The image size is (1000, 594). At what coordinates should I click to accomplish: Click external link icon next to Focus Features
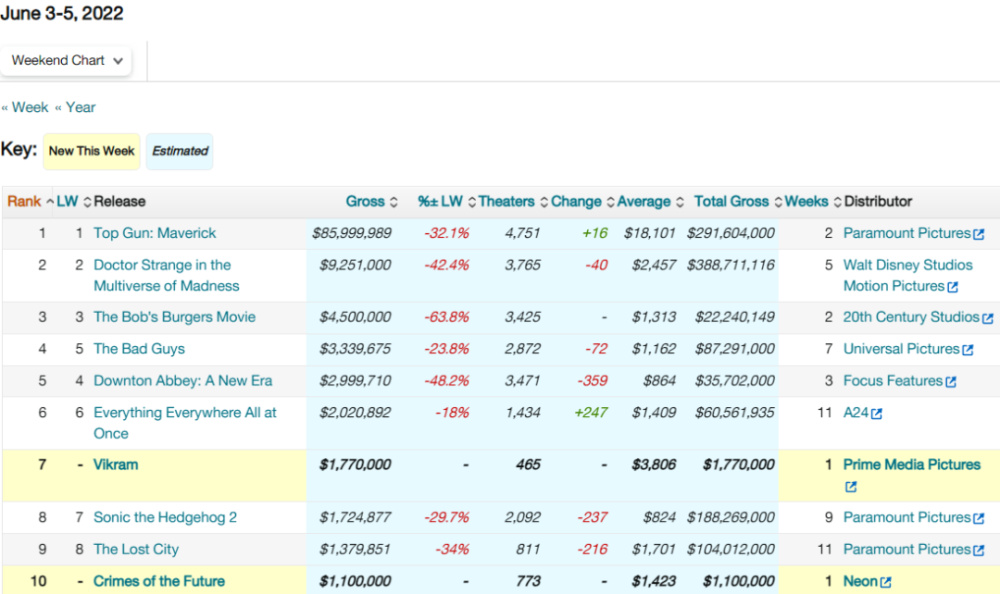(951, 382)
